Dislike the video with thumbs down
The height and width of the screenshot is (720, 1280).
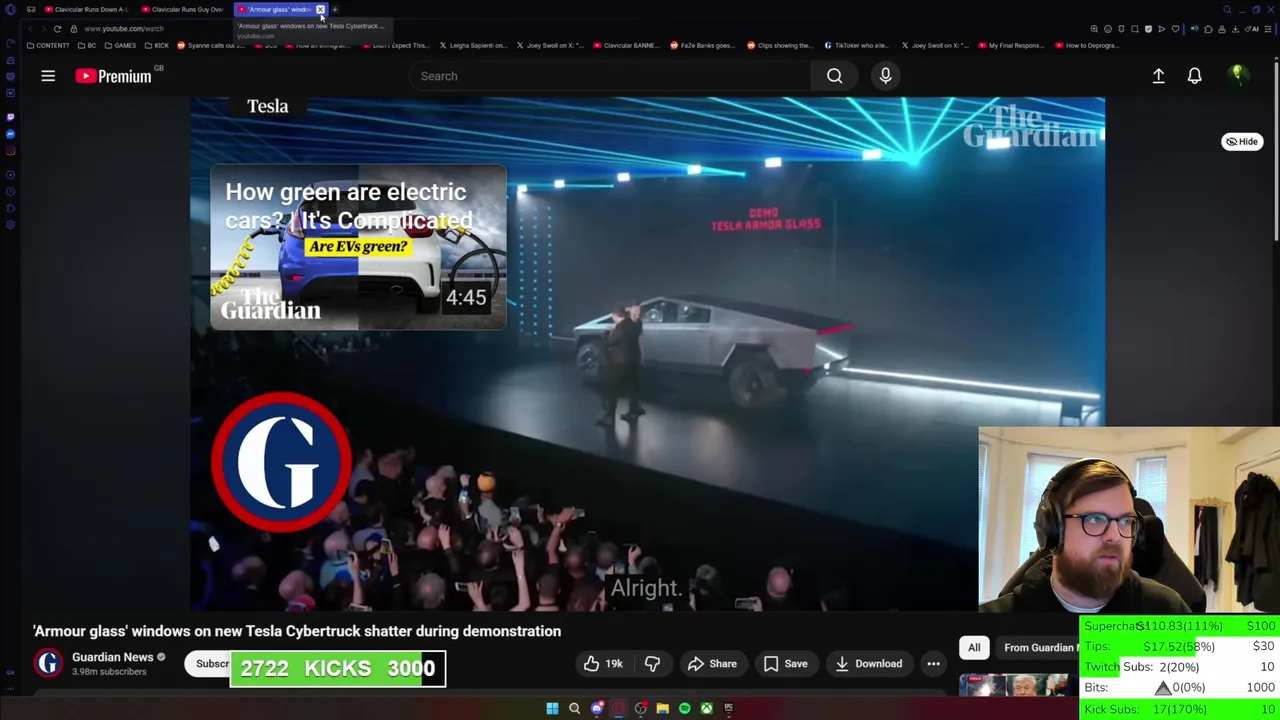pyautogui.click(x=652, y=664)
